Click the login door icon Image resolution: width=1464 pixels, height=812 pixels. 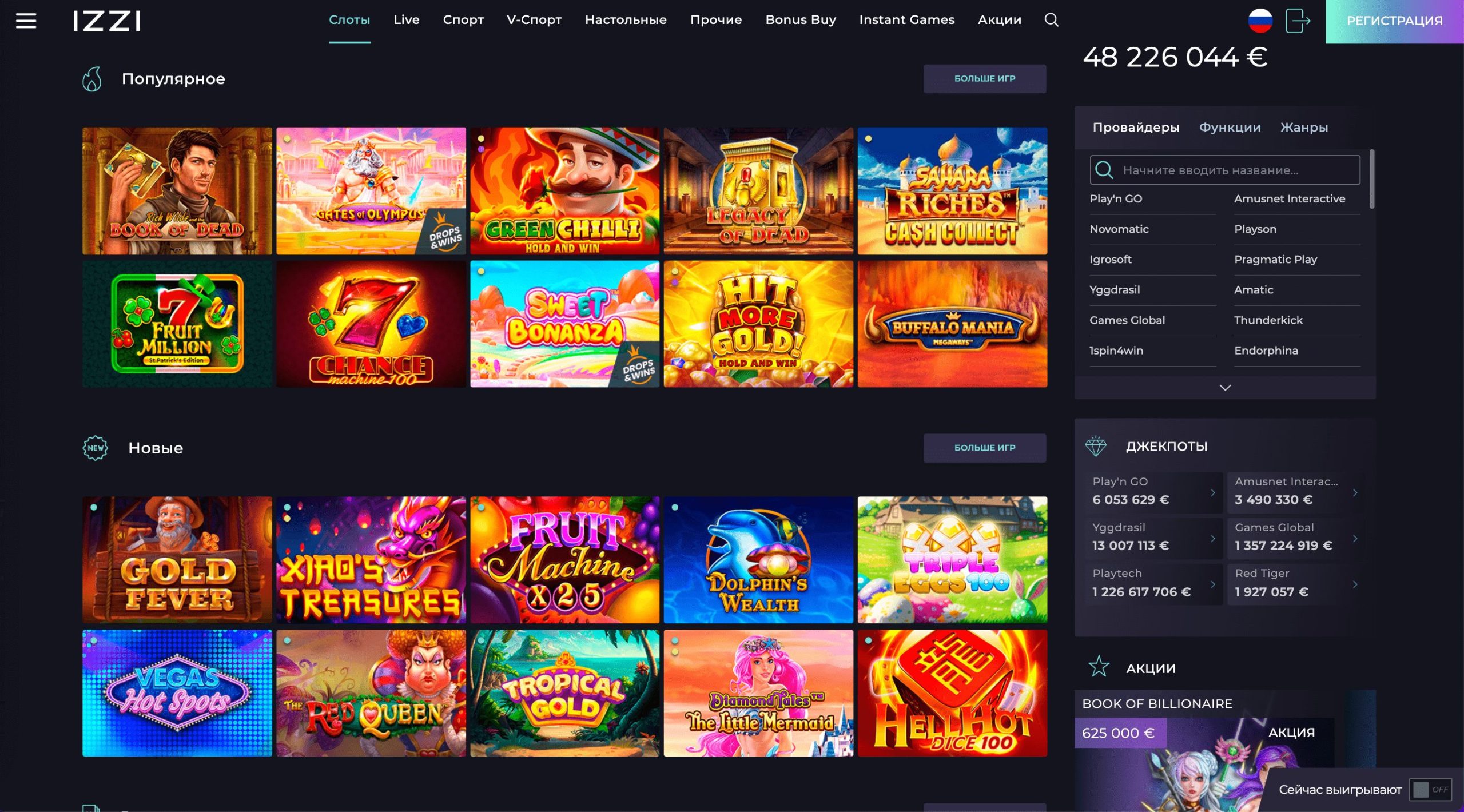pos(1298,21)
